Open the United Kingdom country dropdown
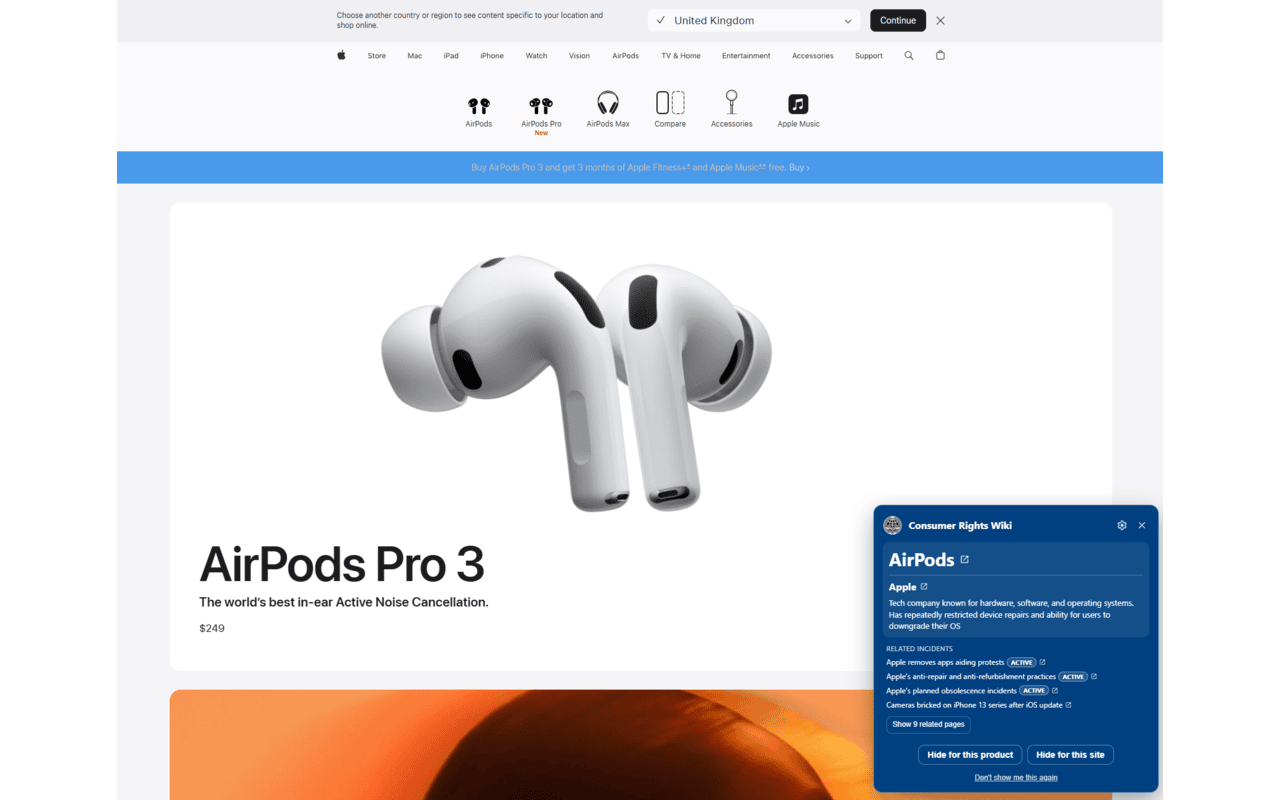 tap(753, 21)
